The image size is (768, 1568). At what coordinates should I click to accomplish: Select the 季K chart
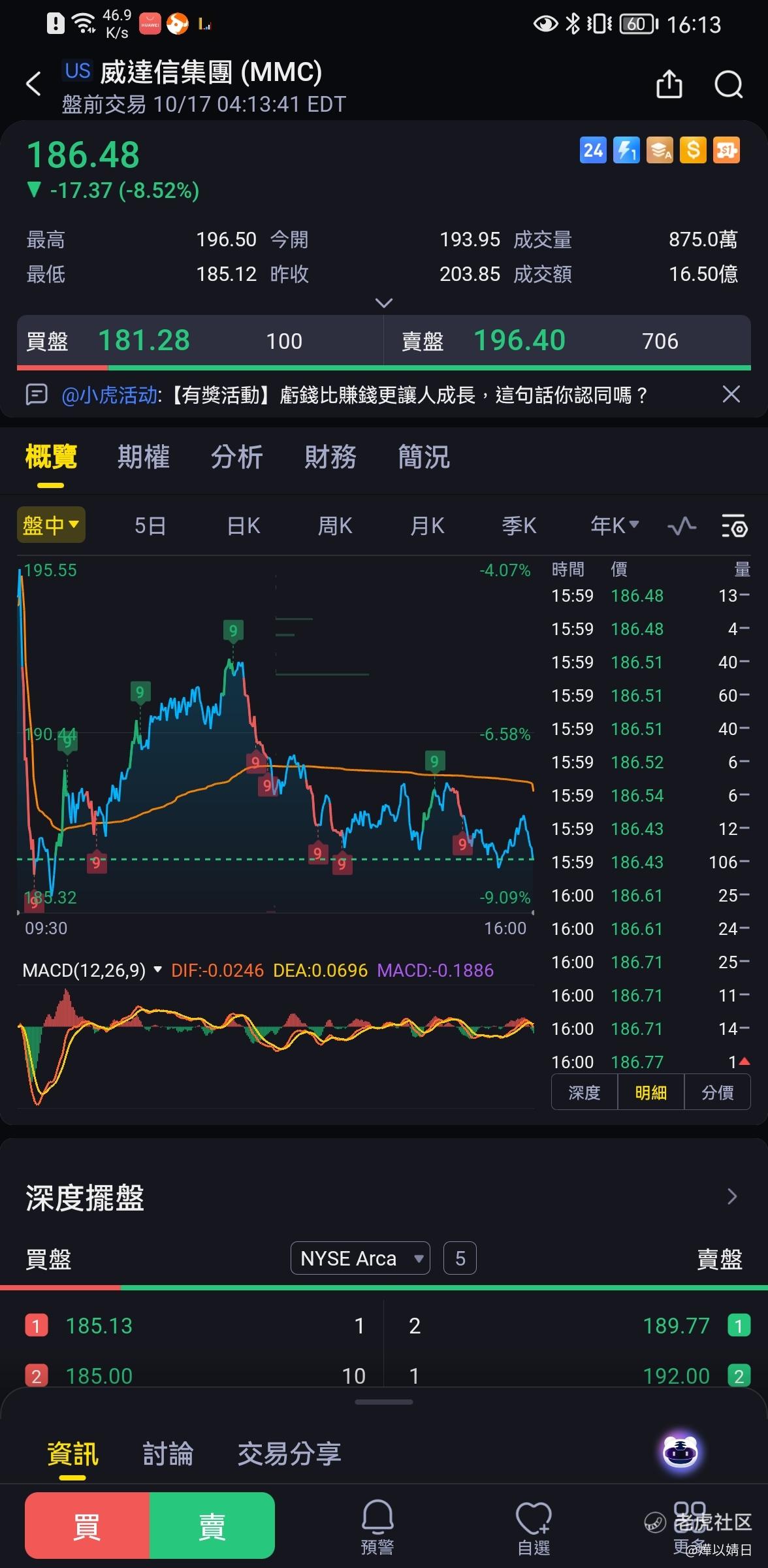[x=519, y=525]
